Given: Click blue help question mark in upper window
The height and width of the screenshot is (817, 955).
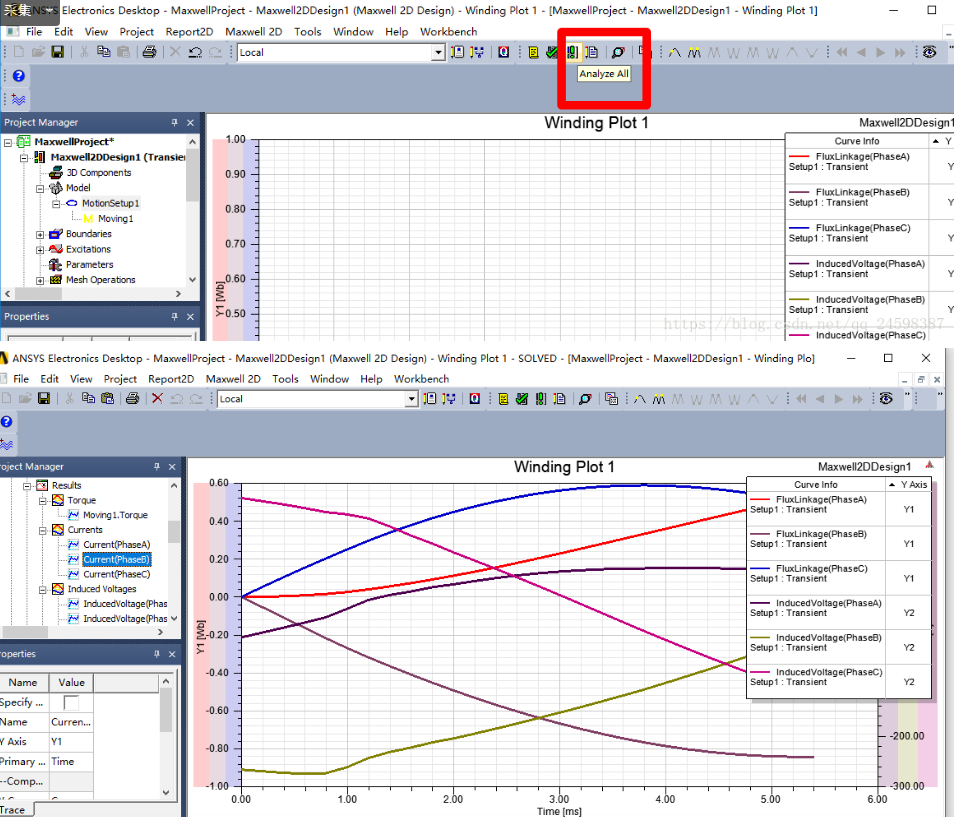Looking at the screenshot, I should [x=19, y=76].
